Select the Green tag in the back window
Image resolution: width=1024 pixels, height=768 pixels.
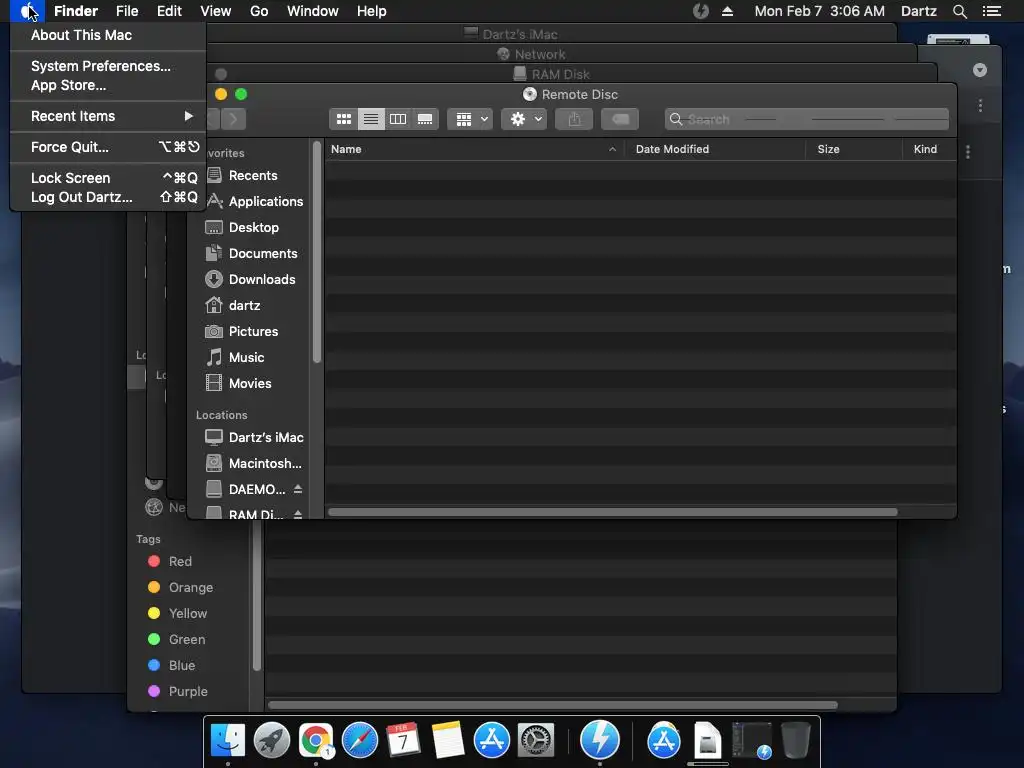(x=176, y=639)
